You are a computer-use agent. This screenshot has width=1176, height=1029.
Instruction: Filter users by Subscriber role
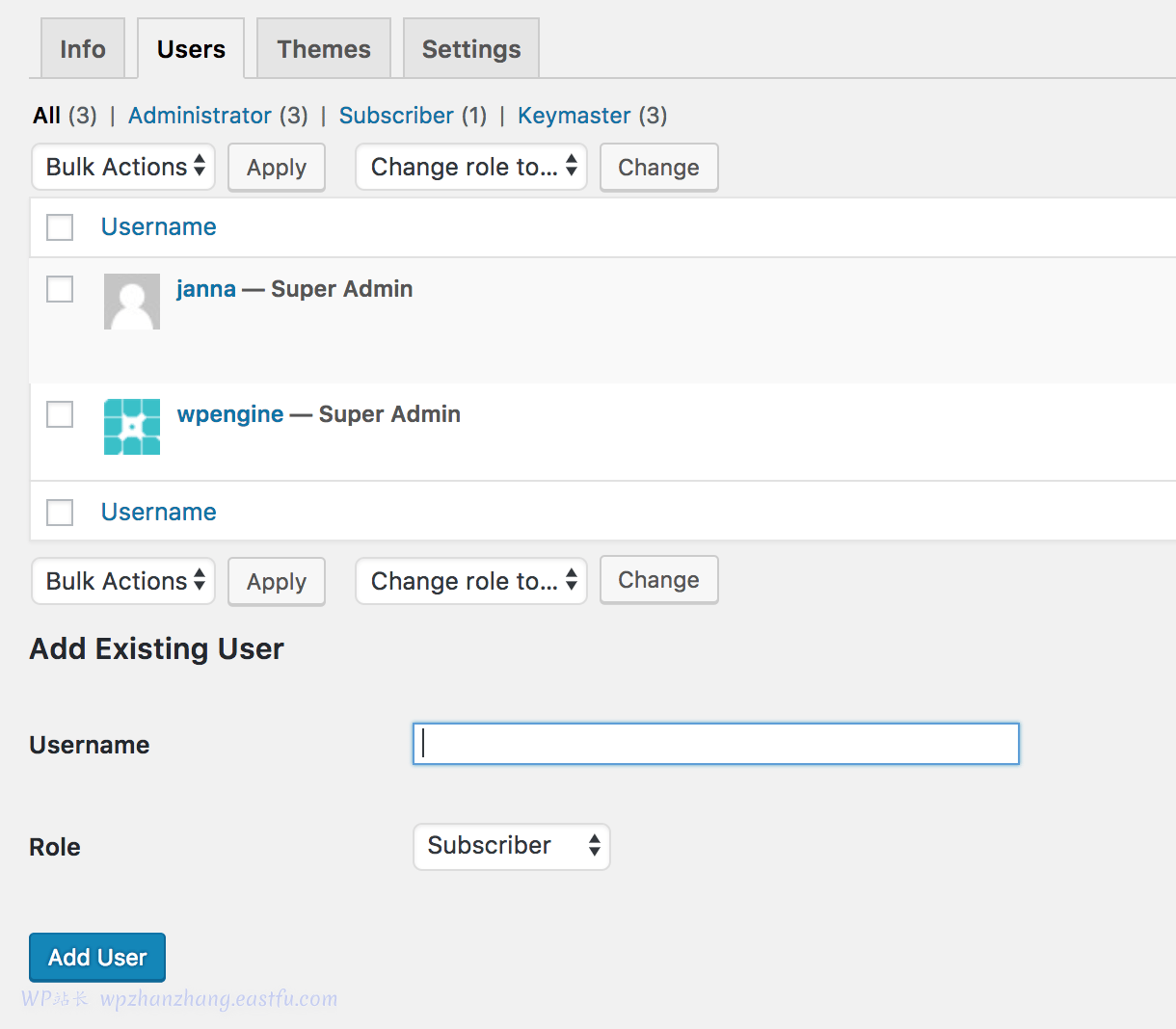coord(396,115)
